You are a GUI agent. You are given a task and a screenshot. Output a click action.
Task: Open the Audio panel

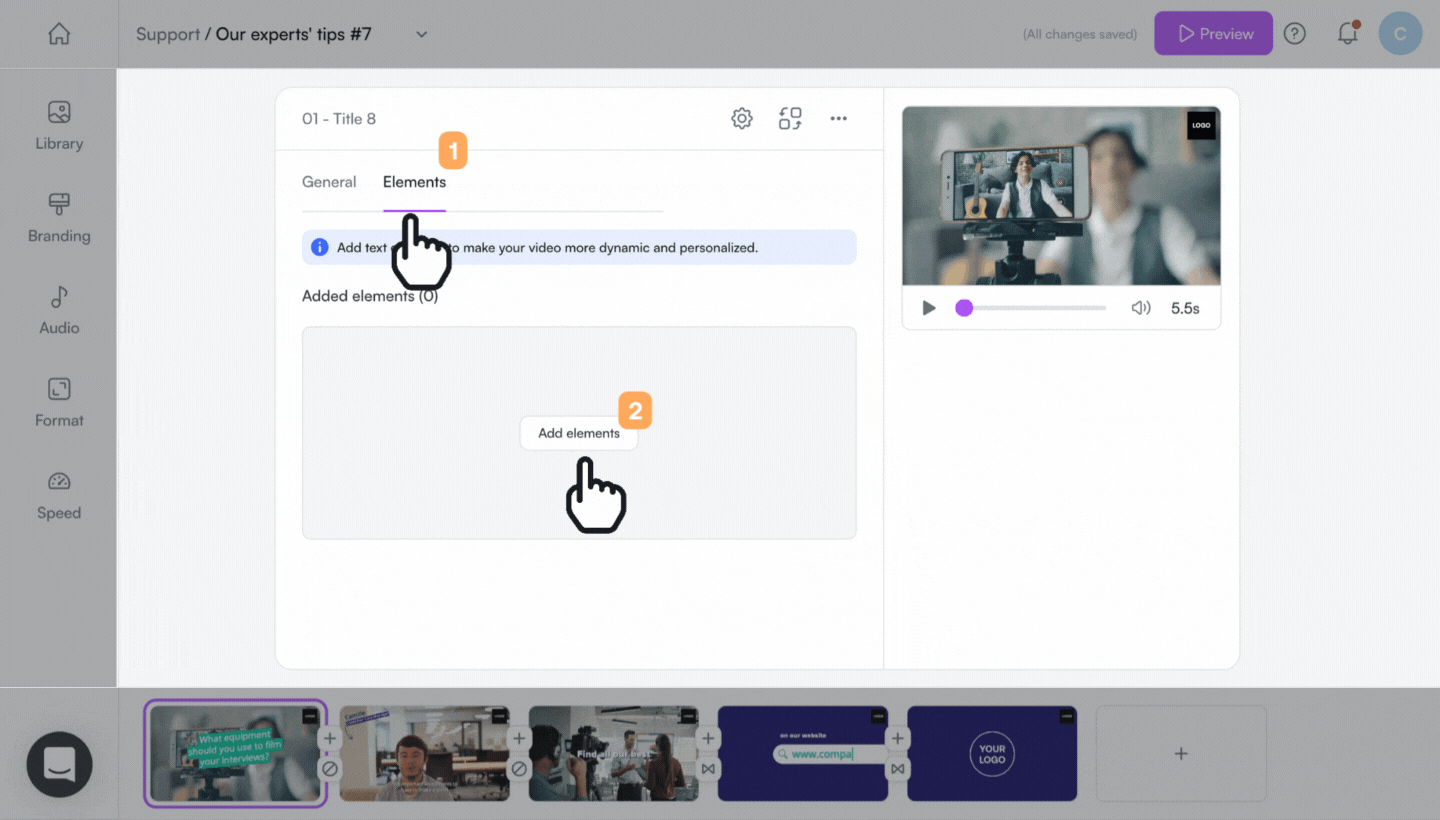coord(59,310)
